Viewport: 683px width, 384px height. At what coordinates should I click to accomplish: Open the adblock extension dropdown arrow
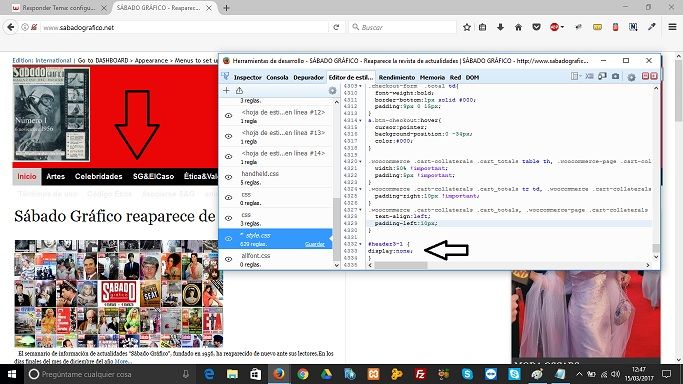point(562,27)
